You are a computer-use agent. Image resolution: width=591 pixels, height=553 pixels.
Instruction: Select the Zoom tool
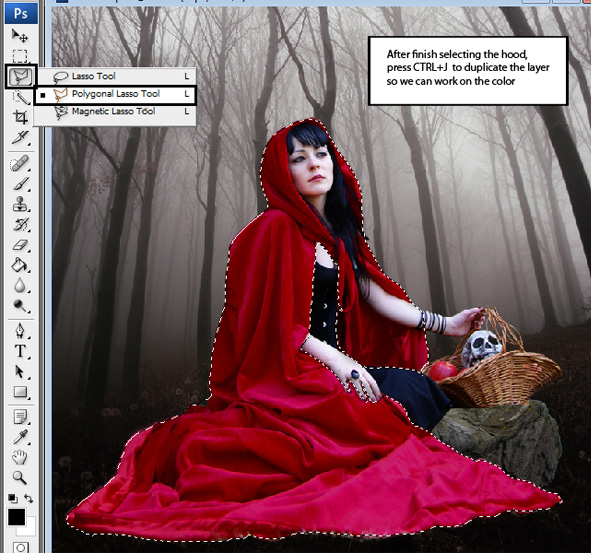coord(20,477)
